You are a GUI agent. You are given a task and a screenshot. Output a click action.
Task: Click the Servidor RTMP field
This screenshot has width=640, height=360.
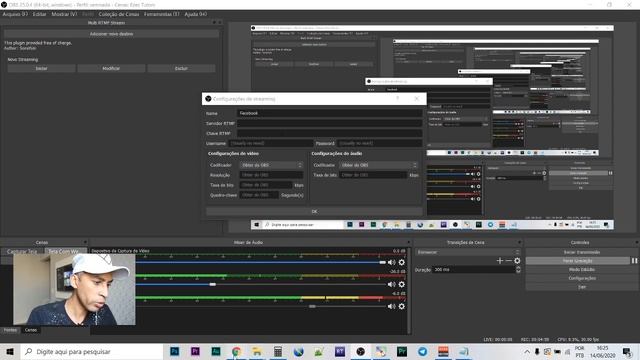point(329,123)
